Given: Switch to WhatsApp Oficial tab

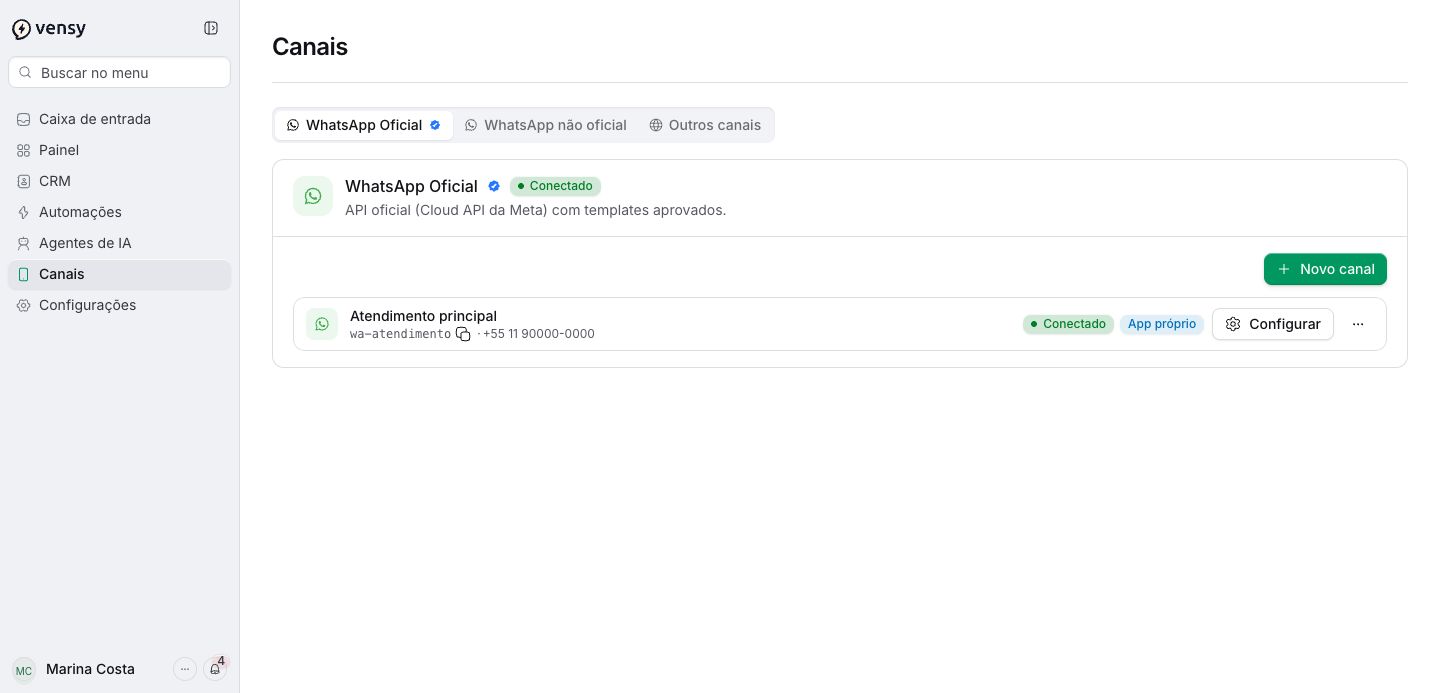Looking at the screenshot, I should (364, 125).
